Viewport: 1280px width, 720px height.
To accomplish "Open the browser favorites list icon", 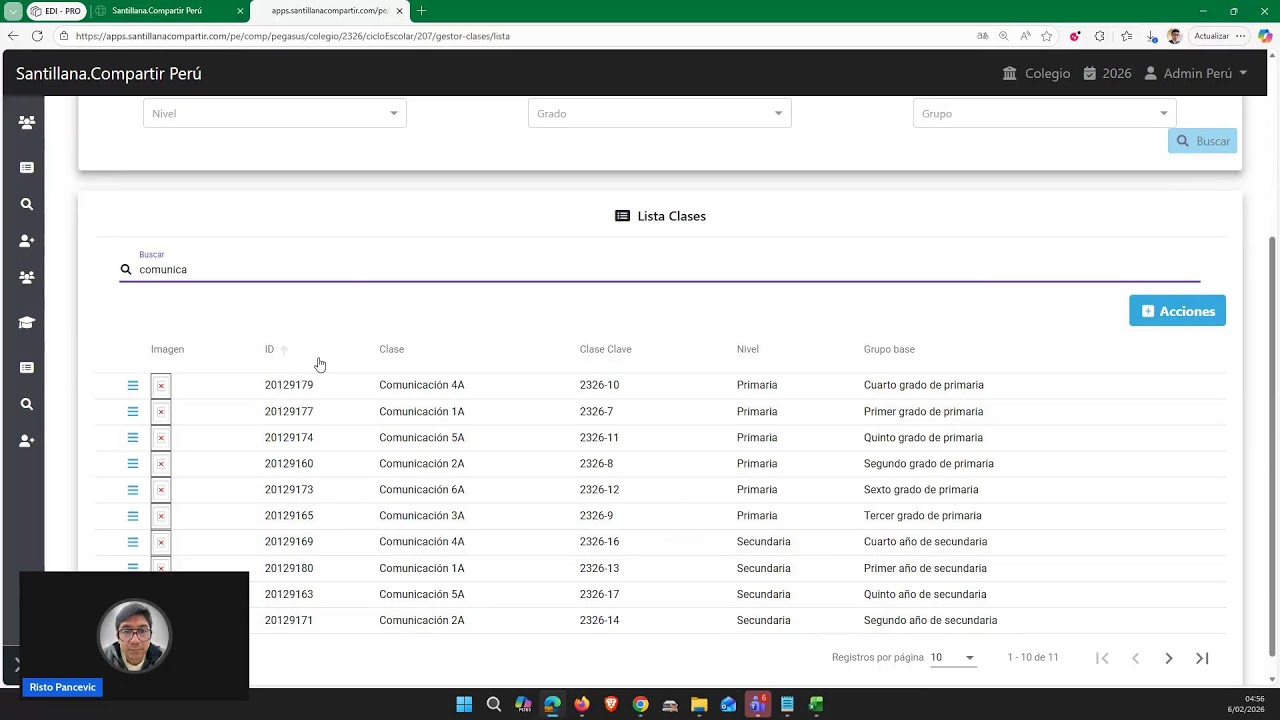I will tap(1127, 36).
